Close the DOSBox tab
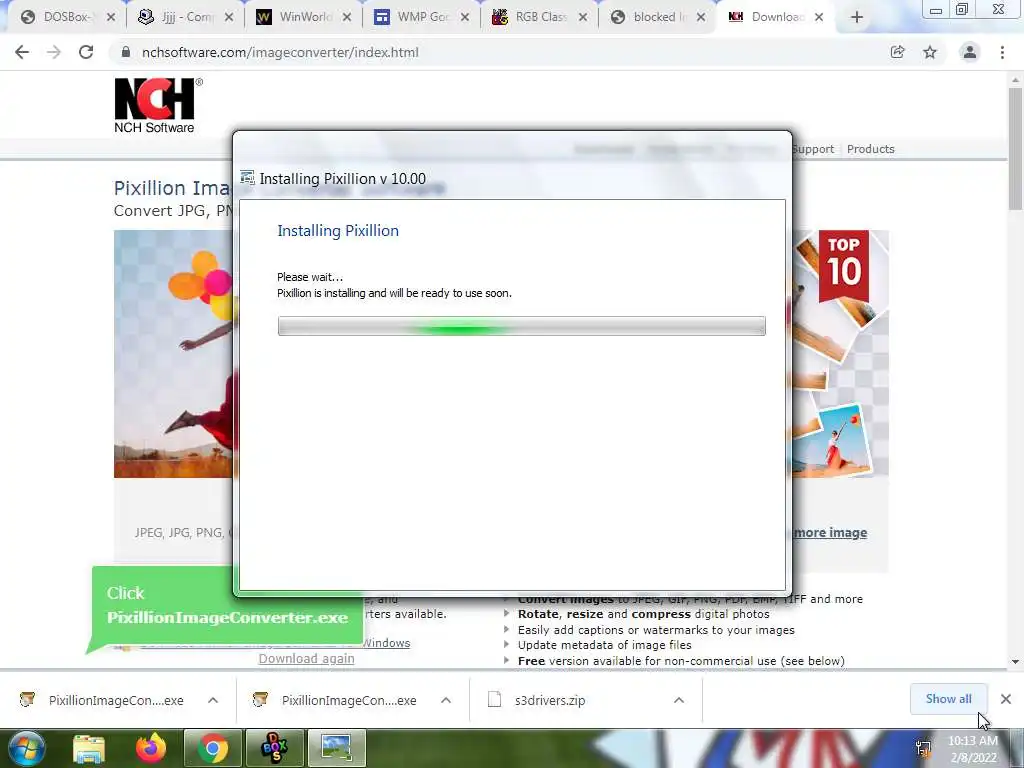This screenshot has width=1024, height=768. 111,18
